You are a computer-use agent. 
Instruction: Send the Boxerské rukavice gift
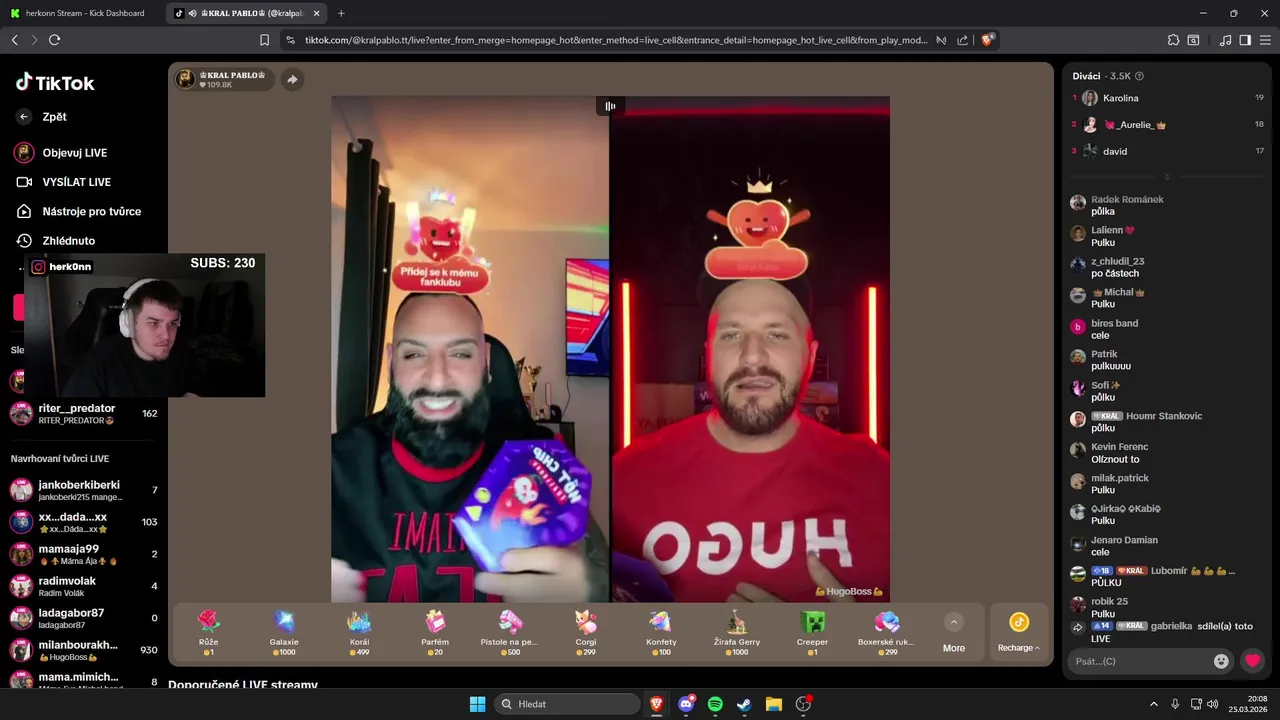(887, 633)
